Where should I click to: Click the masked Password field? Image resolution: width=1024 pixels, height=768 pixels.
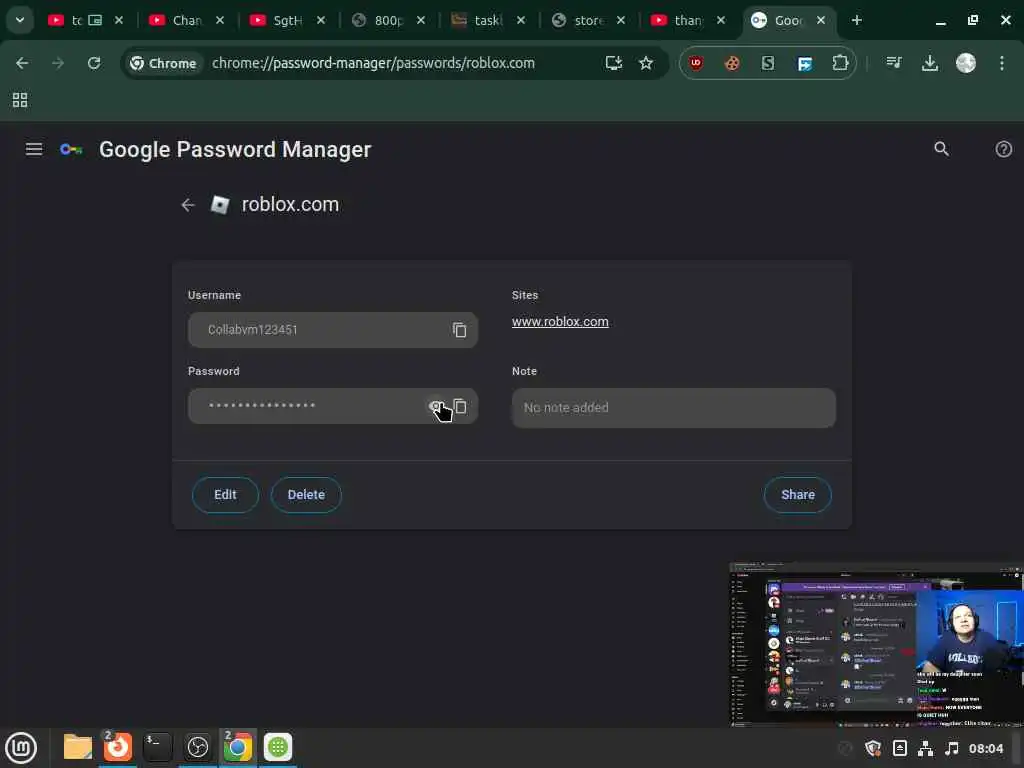pos(332,406)
